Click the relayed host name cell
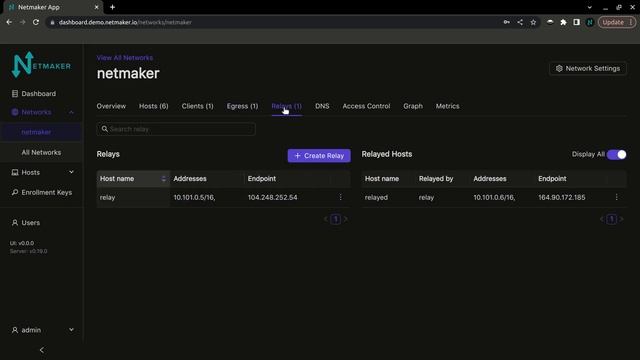 (x=376, y=198)
